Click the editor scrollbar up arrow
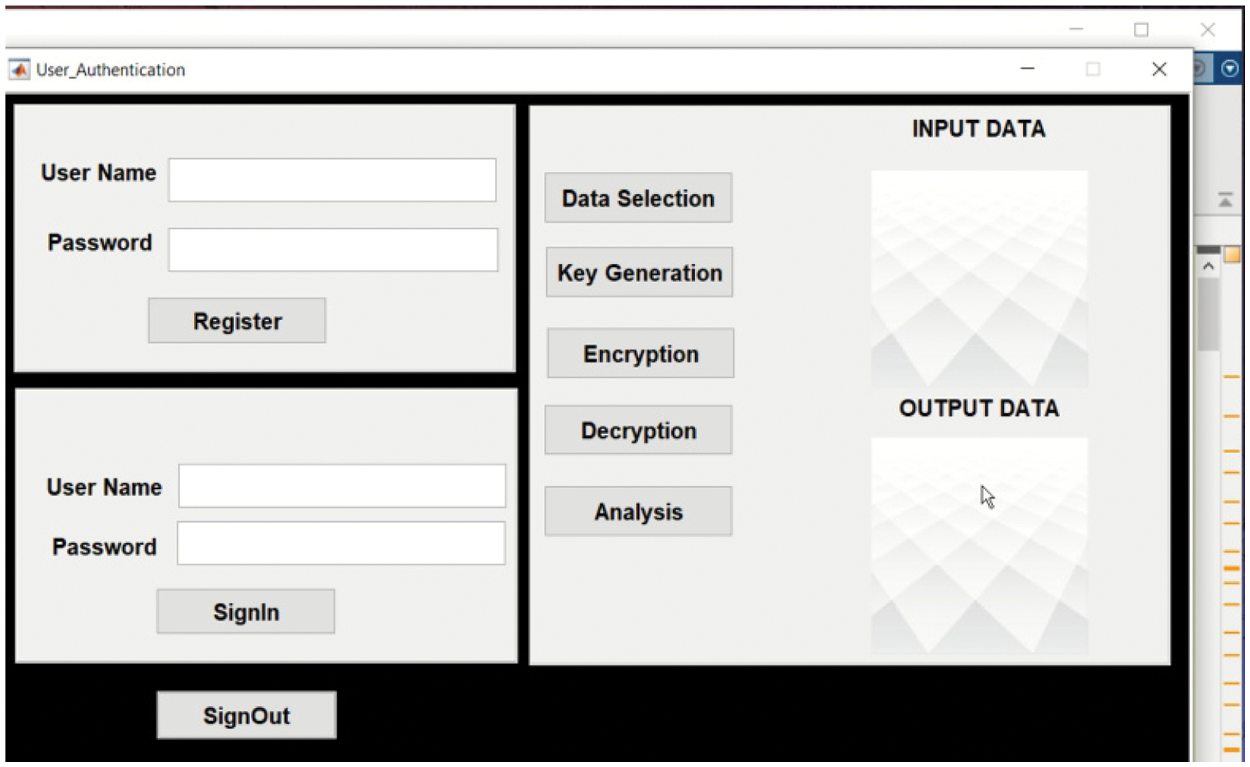1250x767 pixels. coord(1208,266)
